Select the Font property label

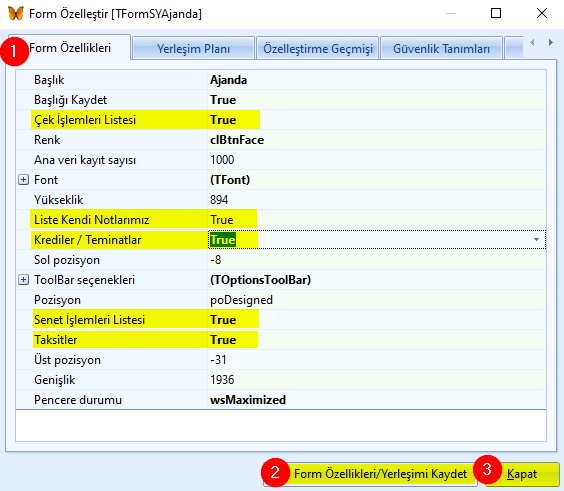[46, 179]
